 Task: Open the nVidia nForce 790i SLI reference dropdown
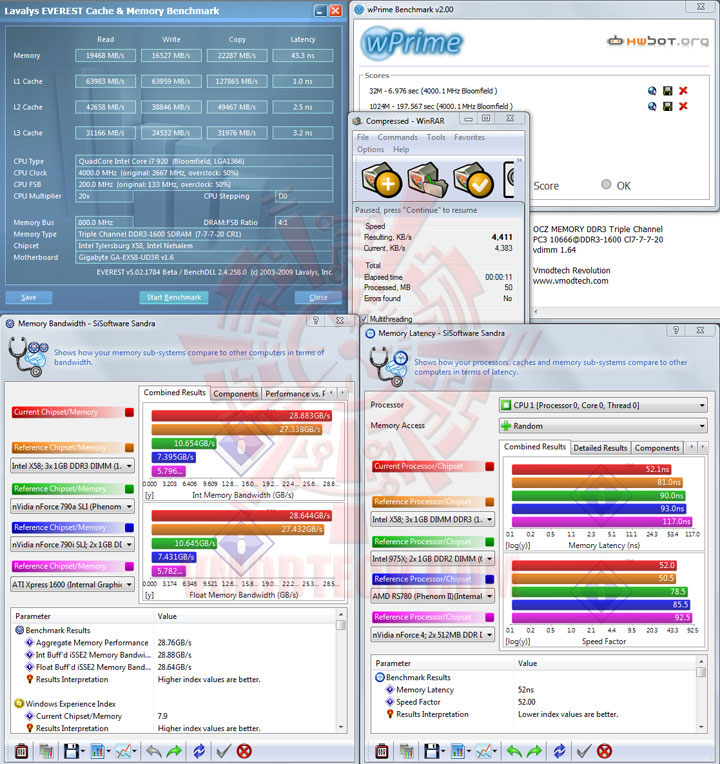coord(73,545)
